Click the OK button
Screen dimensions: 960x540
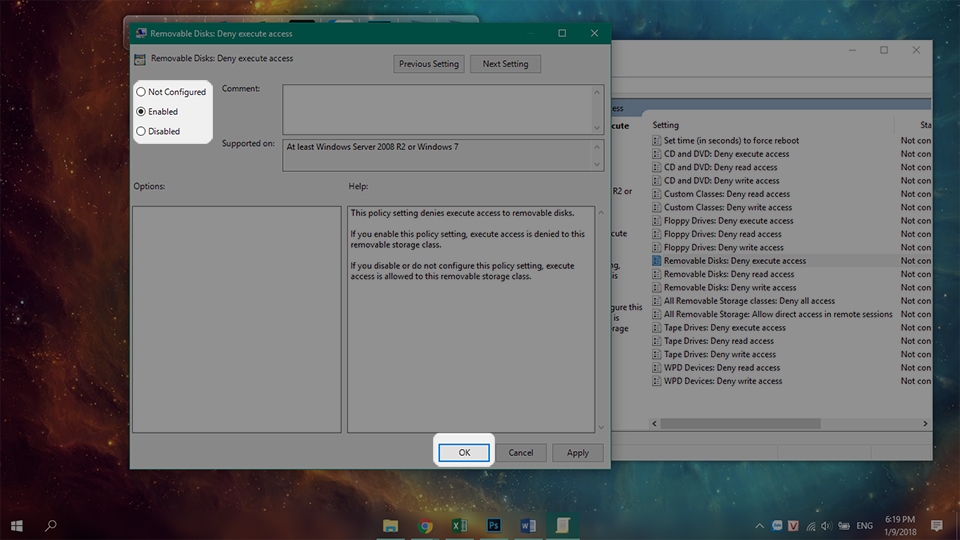pos(464,452)
